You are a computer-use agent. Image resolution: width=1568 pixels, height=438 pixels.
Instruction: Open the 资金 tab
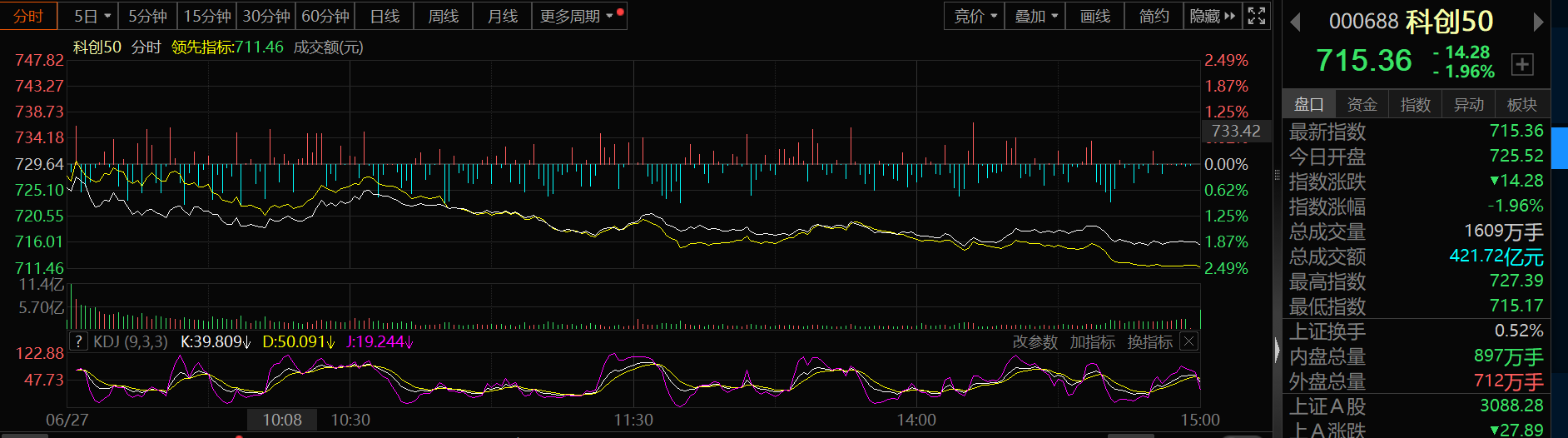[x=1362, y=104]
